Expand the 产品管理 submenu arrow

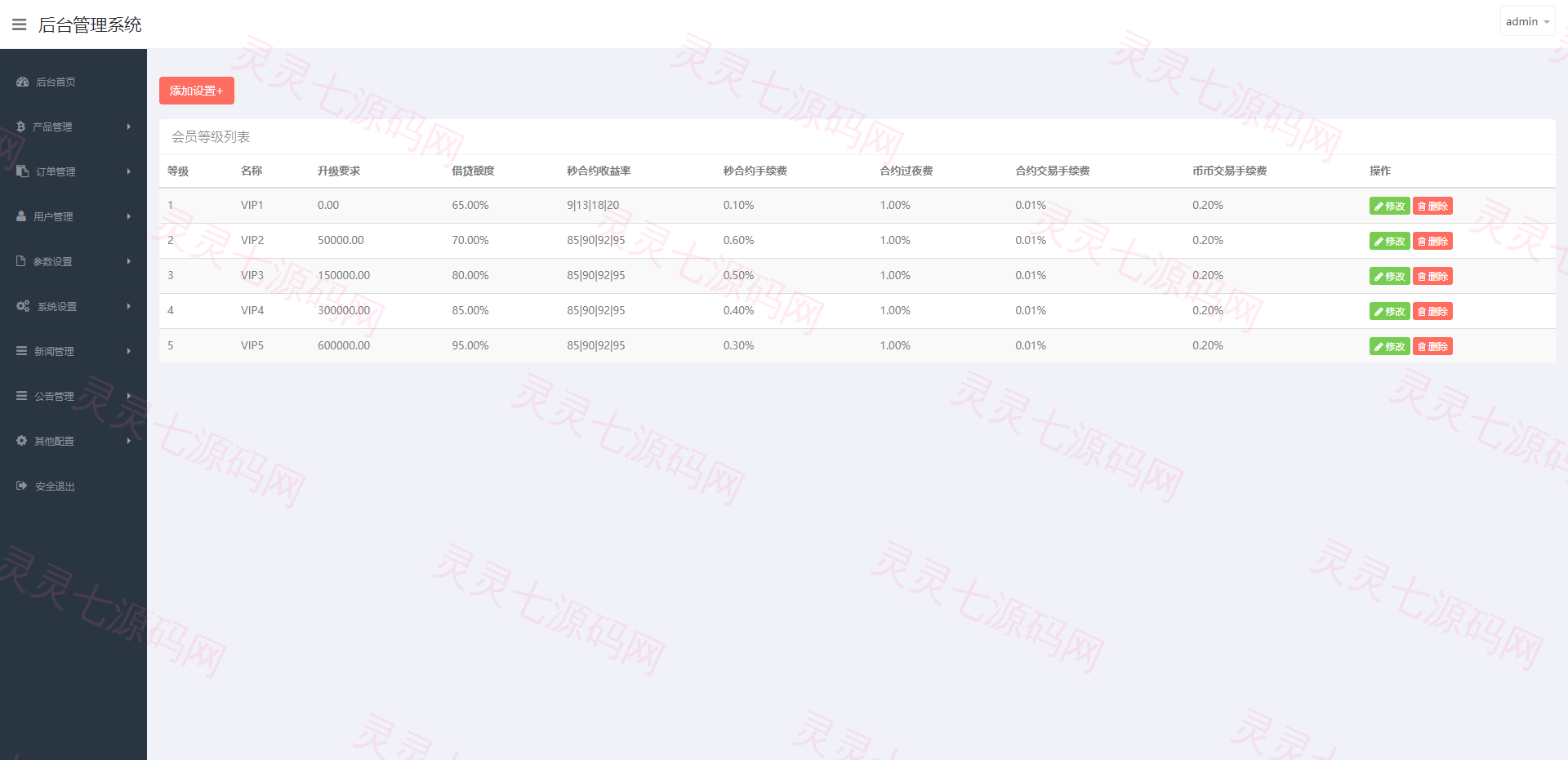click(x=129, y=127)
